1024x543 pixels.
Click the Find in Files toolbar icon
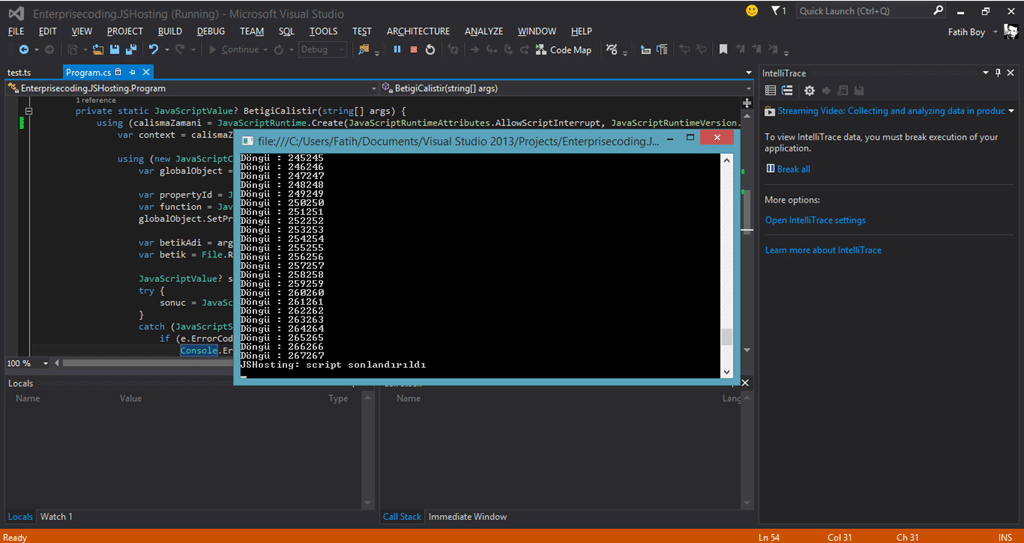(x=364, y=50)
